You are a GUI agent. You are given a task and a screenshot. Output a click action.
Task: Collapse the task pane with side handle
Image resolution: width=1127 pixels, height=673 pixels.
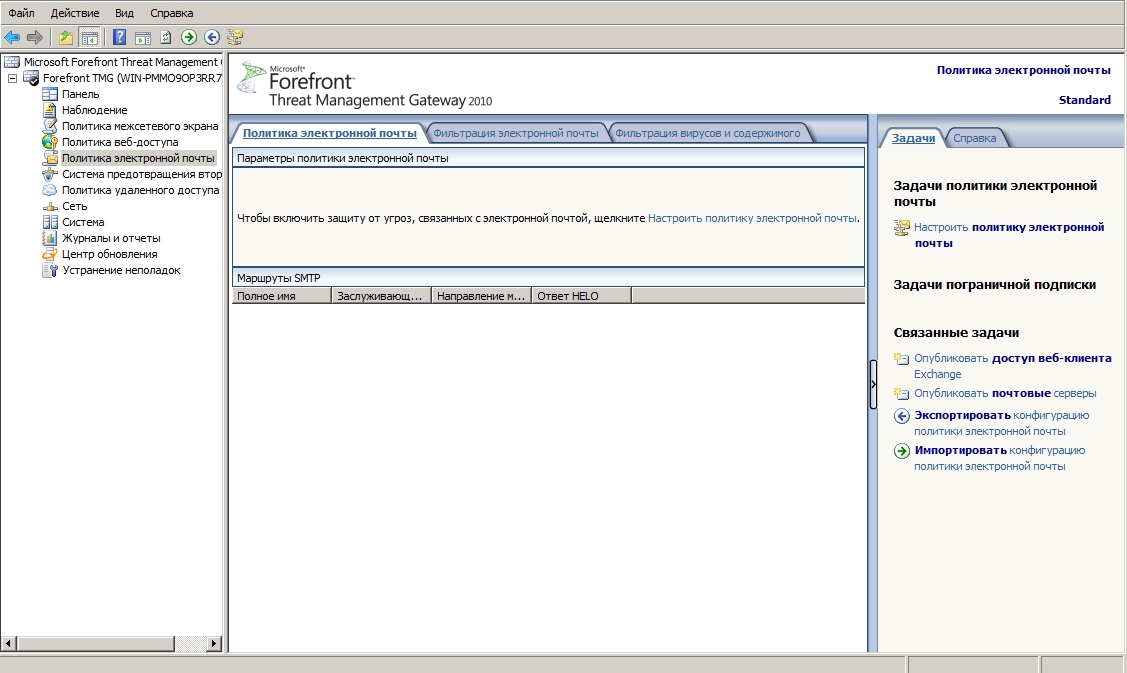[x=873, y=385]
